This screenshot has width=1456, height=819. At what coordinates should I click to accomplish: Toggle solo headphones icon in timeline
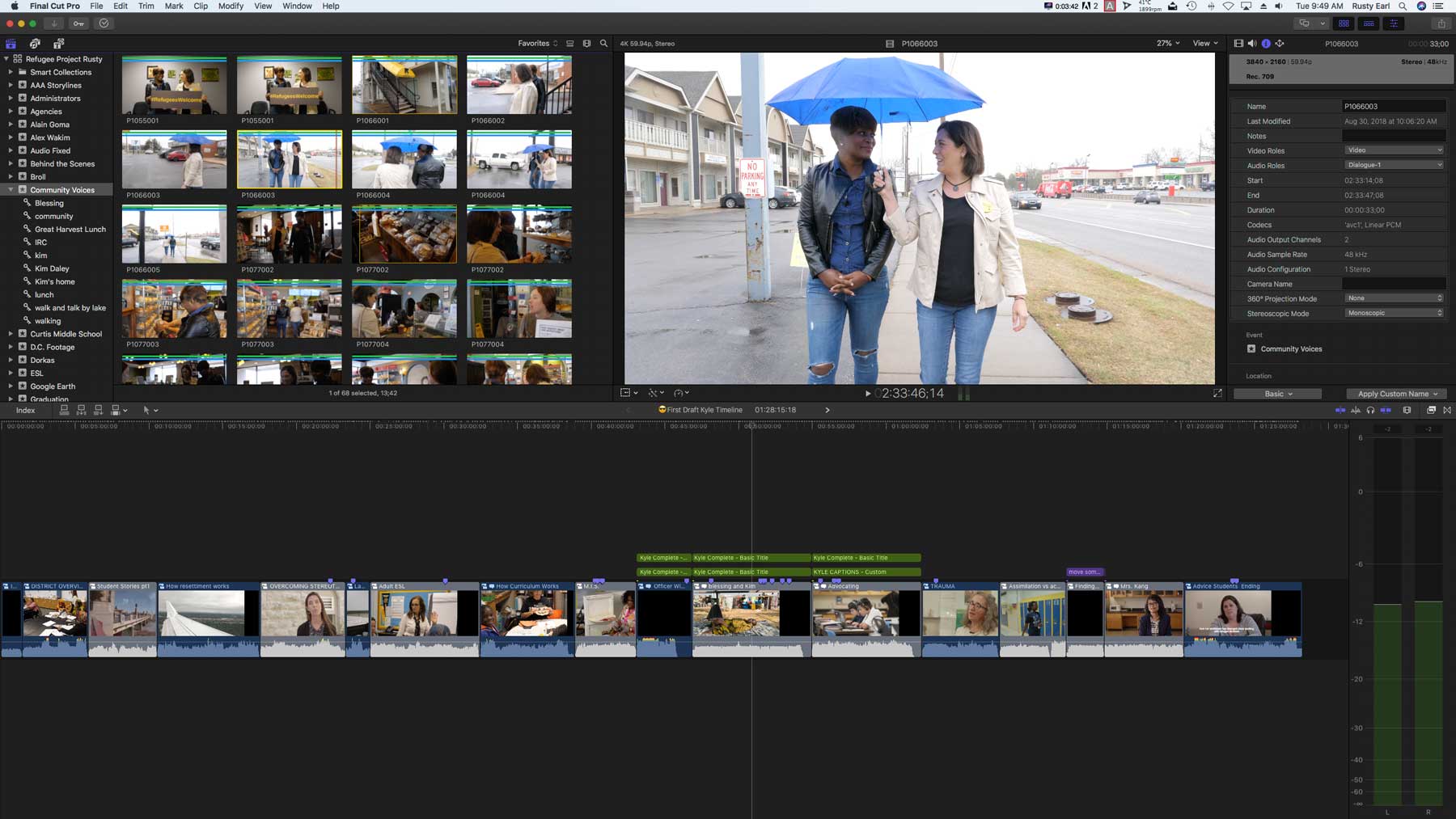click(1370, 411)
